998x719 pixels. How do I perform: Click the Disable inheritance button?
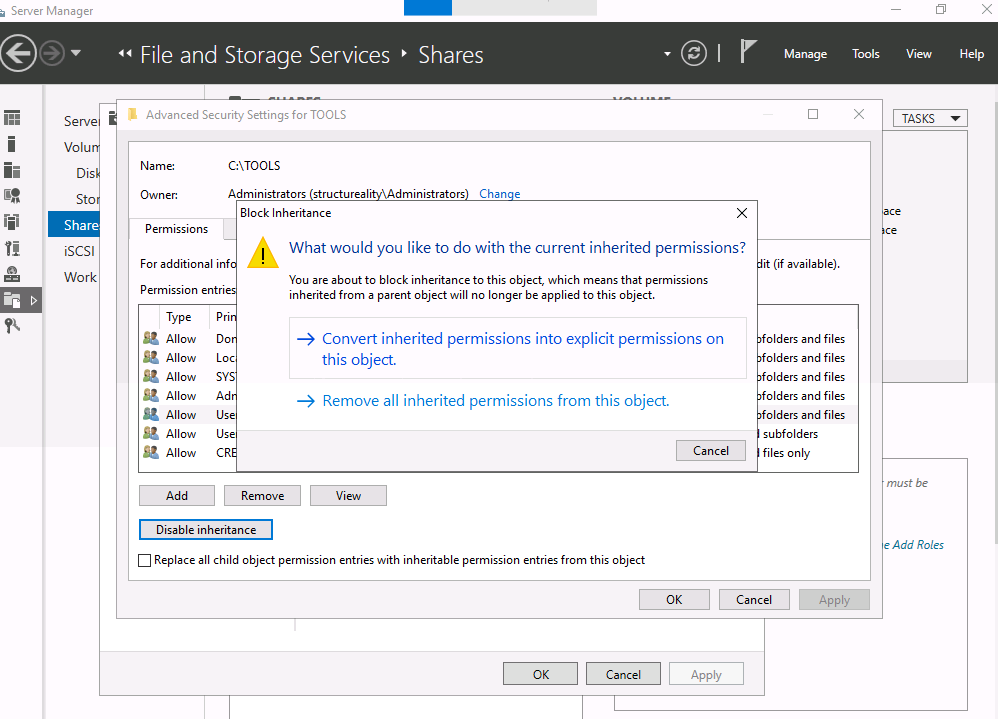pos(206,530)
